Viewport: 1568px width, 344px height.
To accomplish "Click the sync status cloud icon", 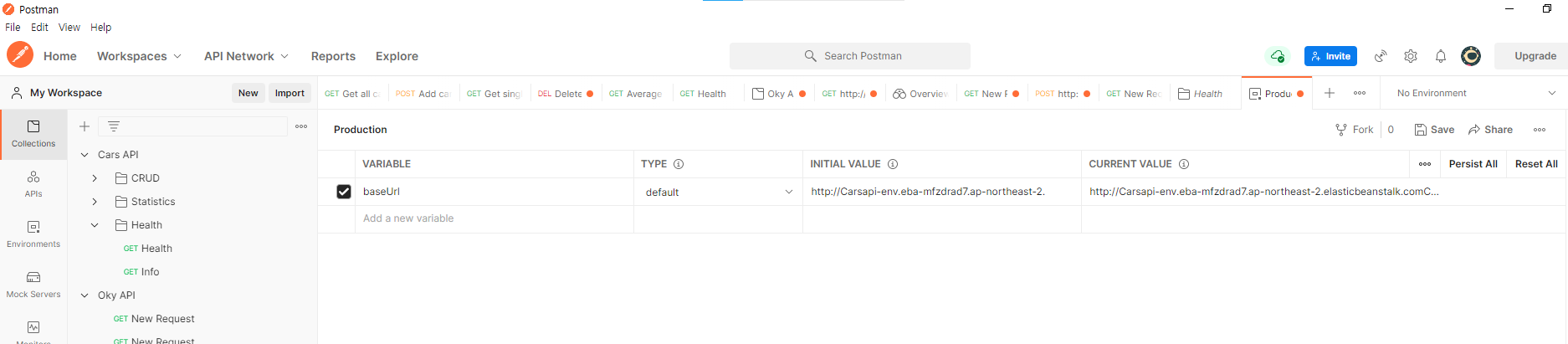I will click(1278, 56).
